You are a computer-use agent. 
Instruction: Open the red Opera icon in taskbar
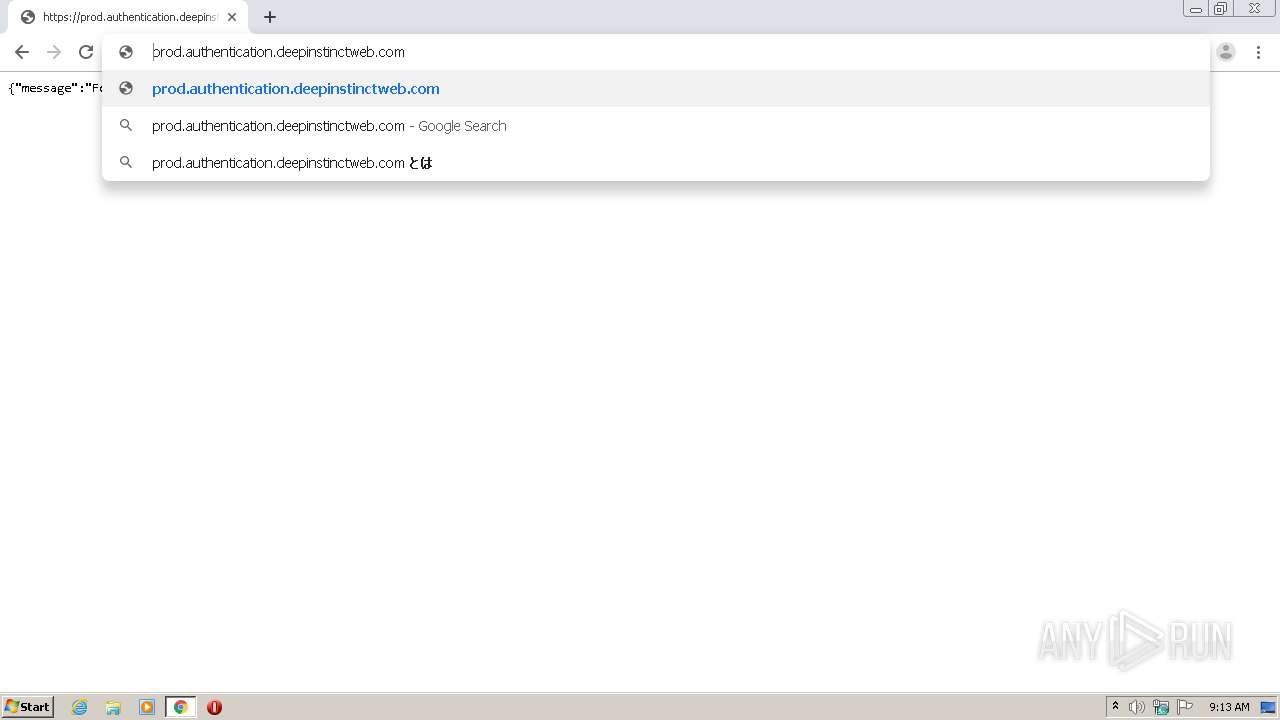pyautogui.click(x=214, y=707)
